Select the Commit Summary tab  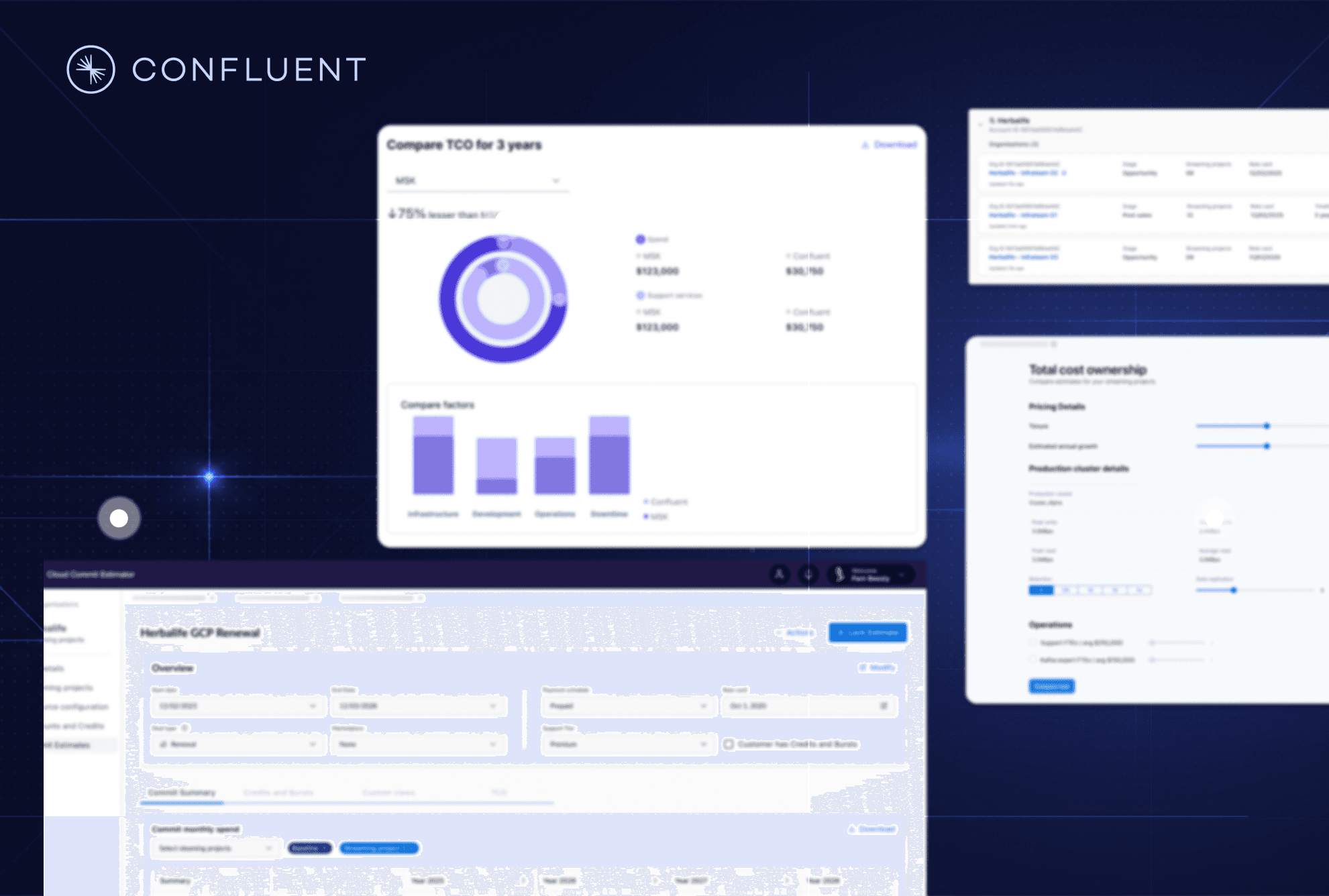[x=182, y=792]
